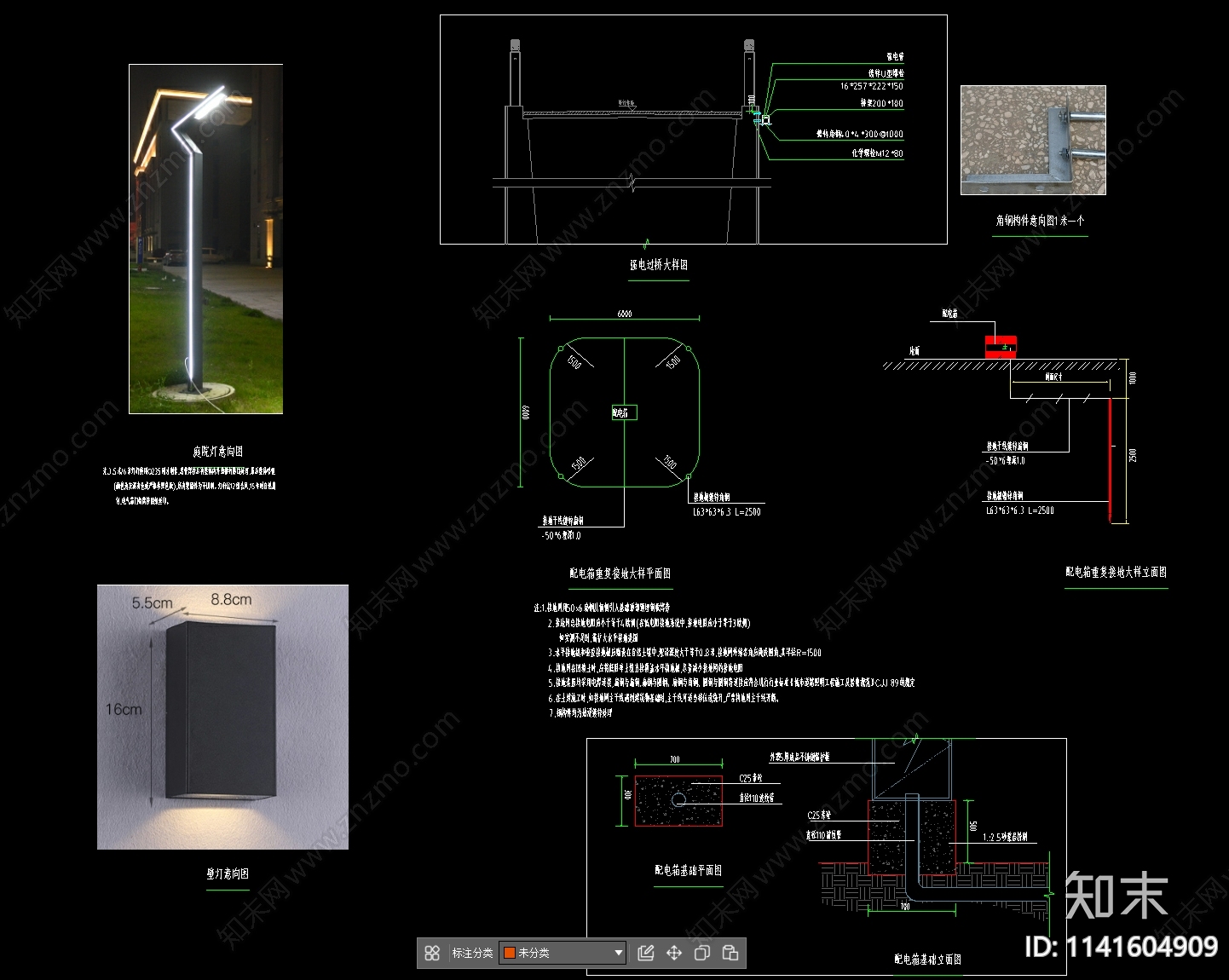Activate the move arrows tool
This screenshot has width=1229, height=980.
pos(674,953)
